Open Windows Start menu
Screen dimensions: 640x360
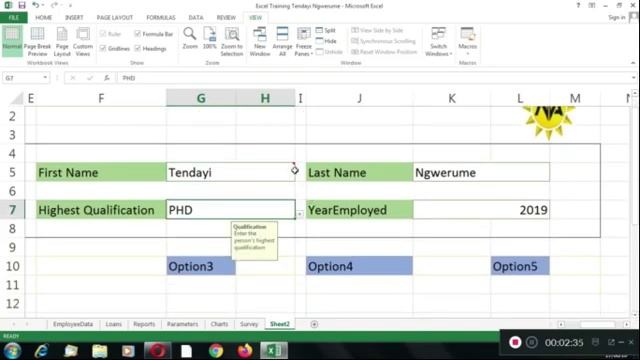click(12, 351)
